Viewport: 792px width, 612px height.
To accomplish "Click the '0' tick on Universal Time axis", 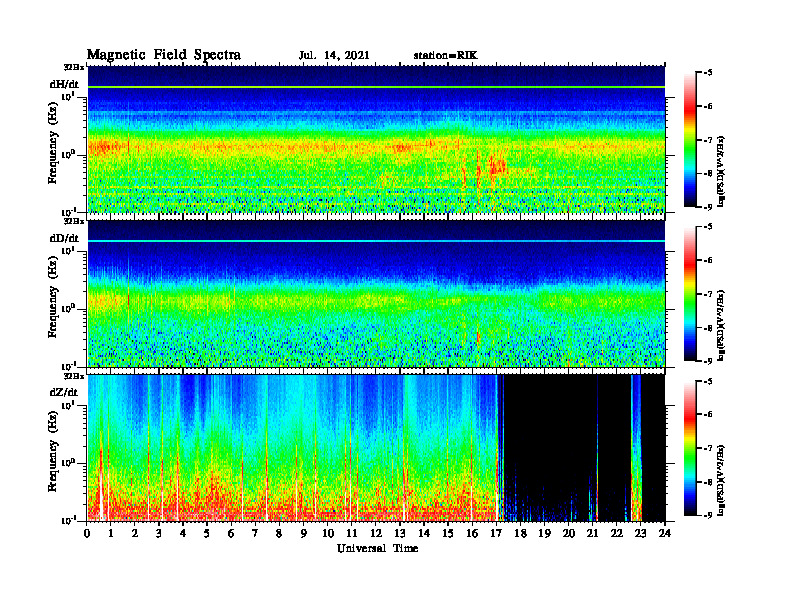I will point(87,534).
